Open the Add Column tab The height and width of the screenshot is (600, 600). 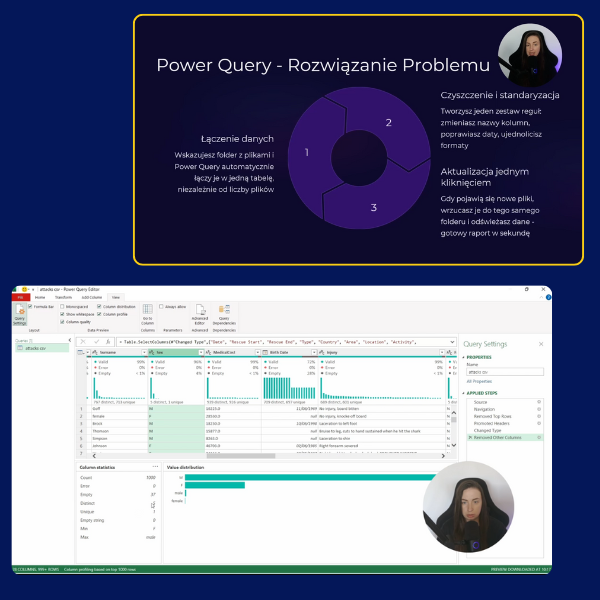tap(91, 297)
